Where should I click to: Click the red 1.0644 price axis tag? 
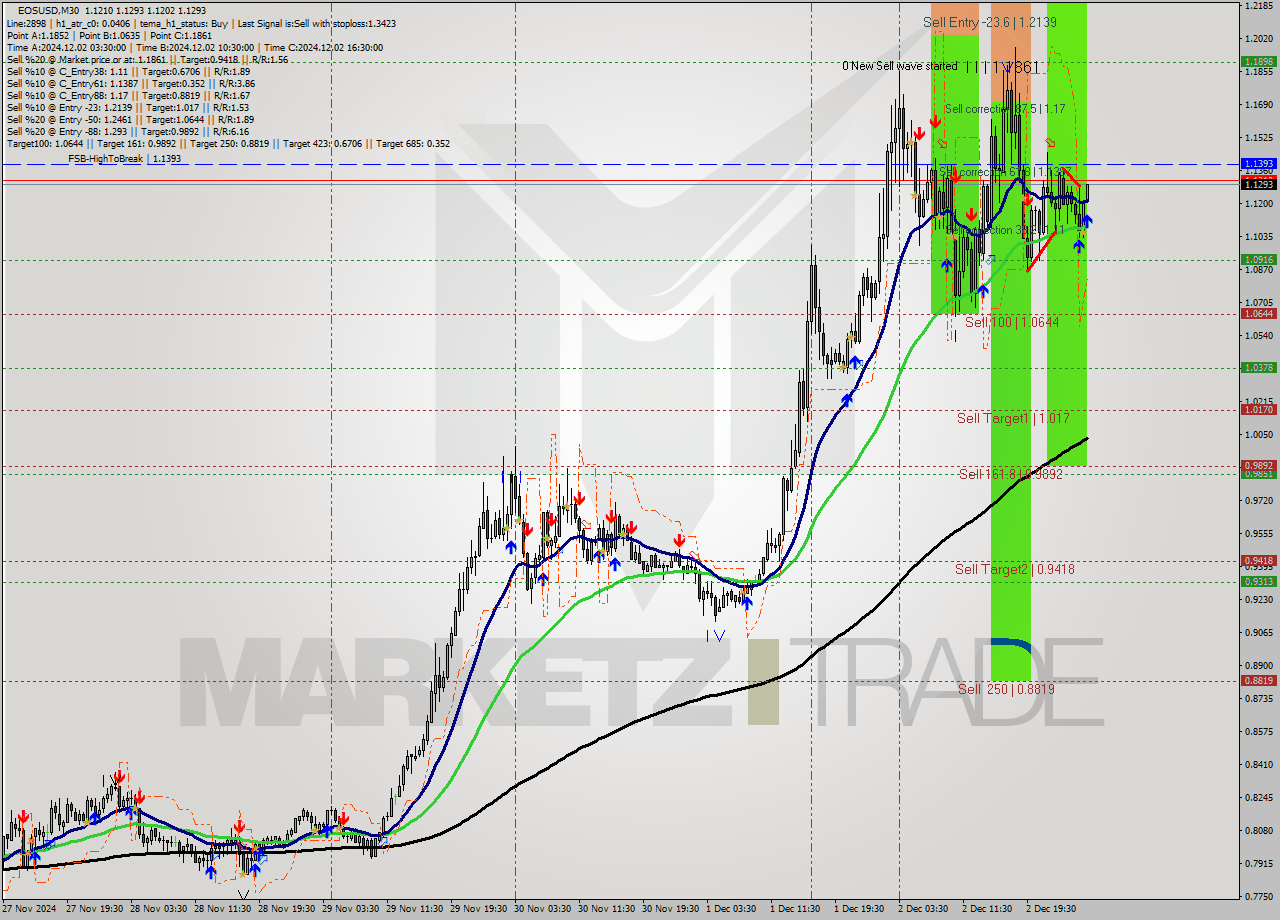pyautogui.click(x=1258, y=313)
